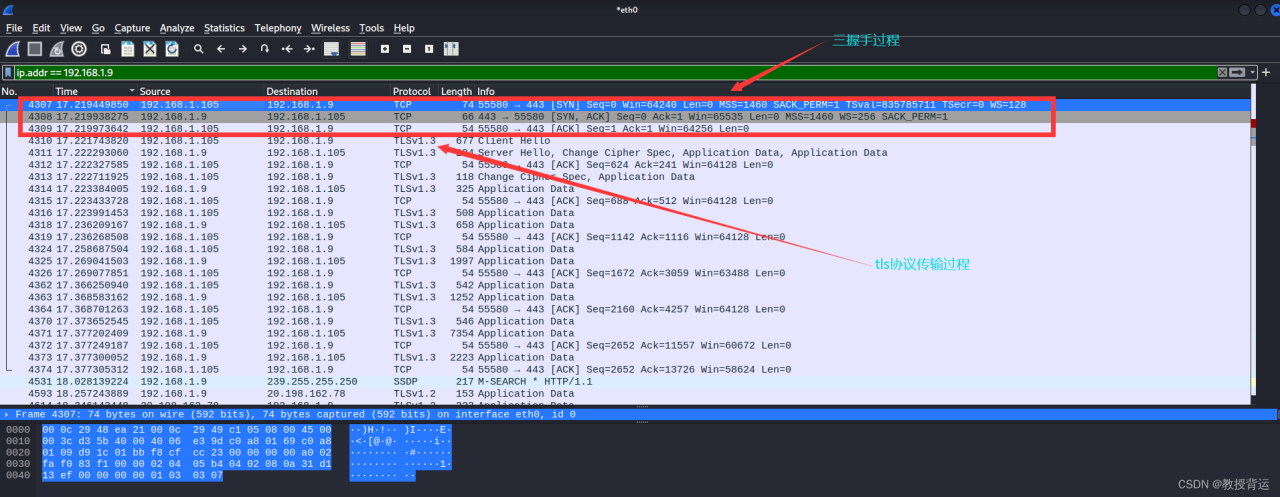The height and width of the screenshot is (497, 1280).
Task: Open capture options gear icon
Action: click(x=79, y=48)
